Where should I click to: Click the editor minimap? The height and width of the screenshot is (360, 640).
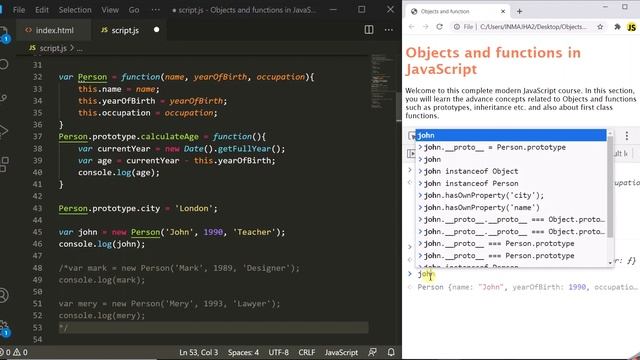coord(382,82)
